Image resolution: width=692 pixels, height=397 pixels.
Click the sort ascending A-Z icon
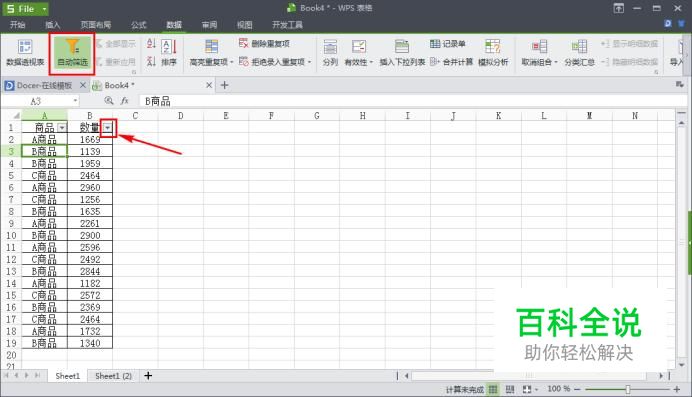(x=151, y=44)
